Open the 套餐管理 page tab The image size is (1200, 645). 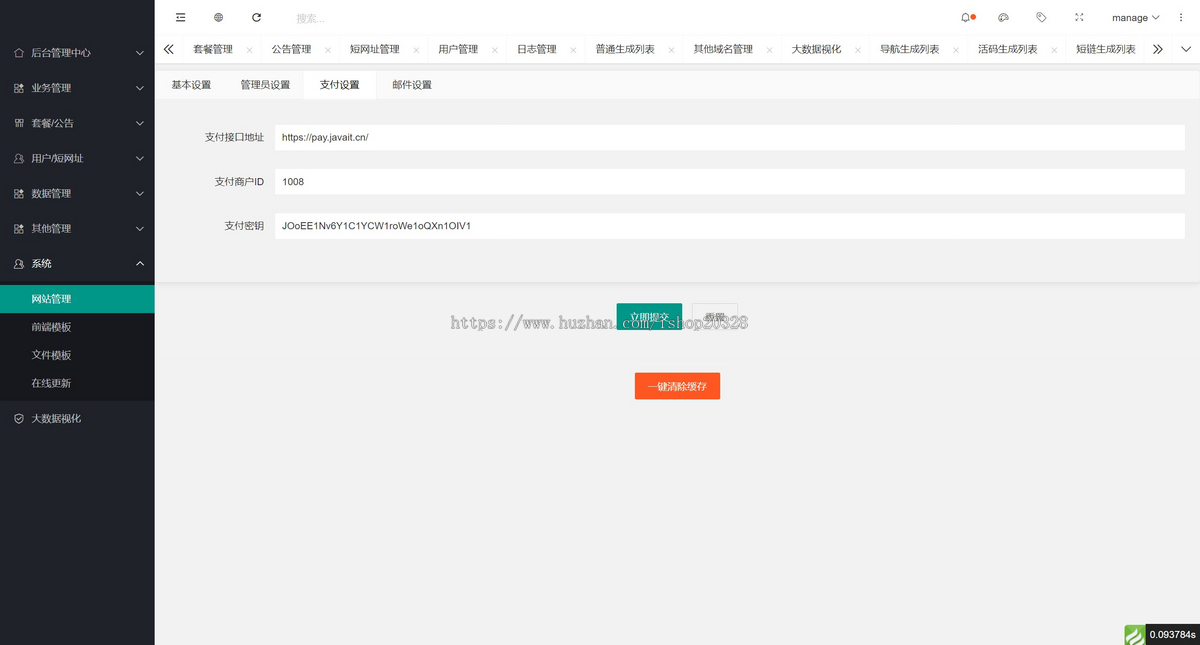(x=213, y=49)
